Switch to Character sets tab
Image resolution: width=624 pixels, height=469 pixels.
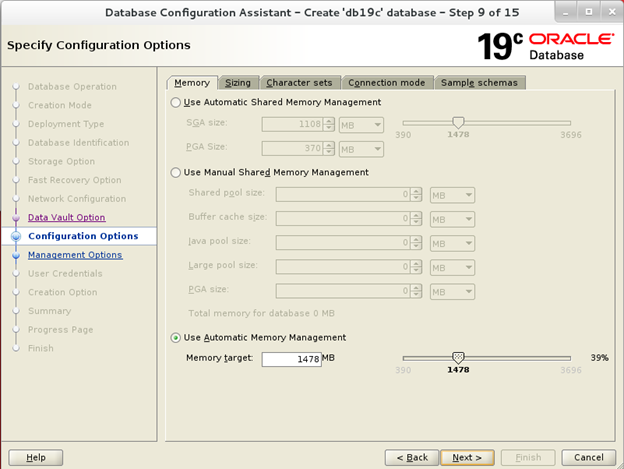pyautogui.click(x=300, y=82)
